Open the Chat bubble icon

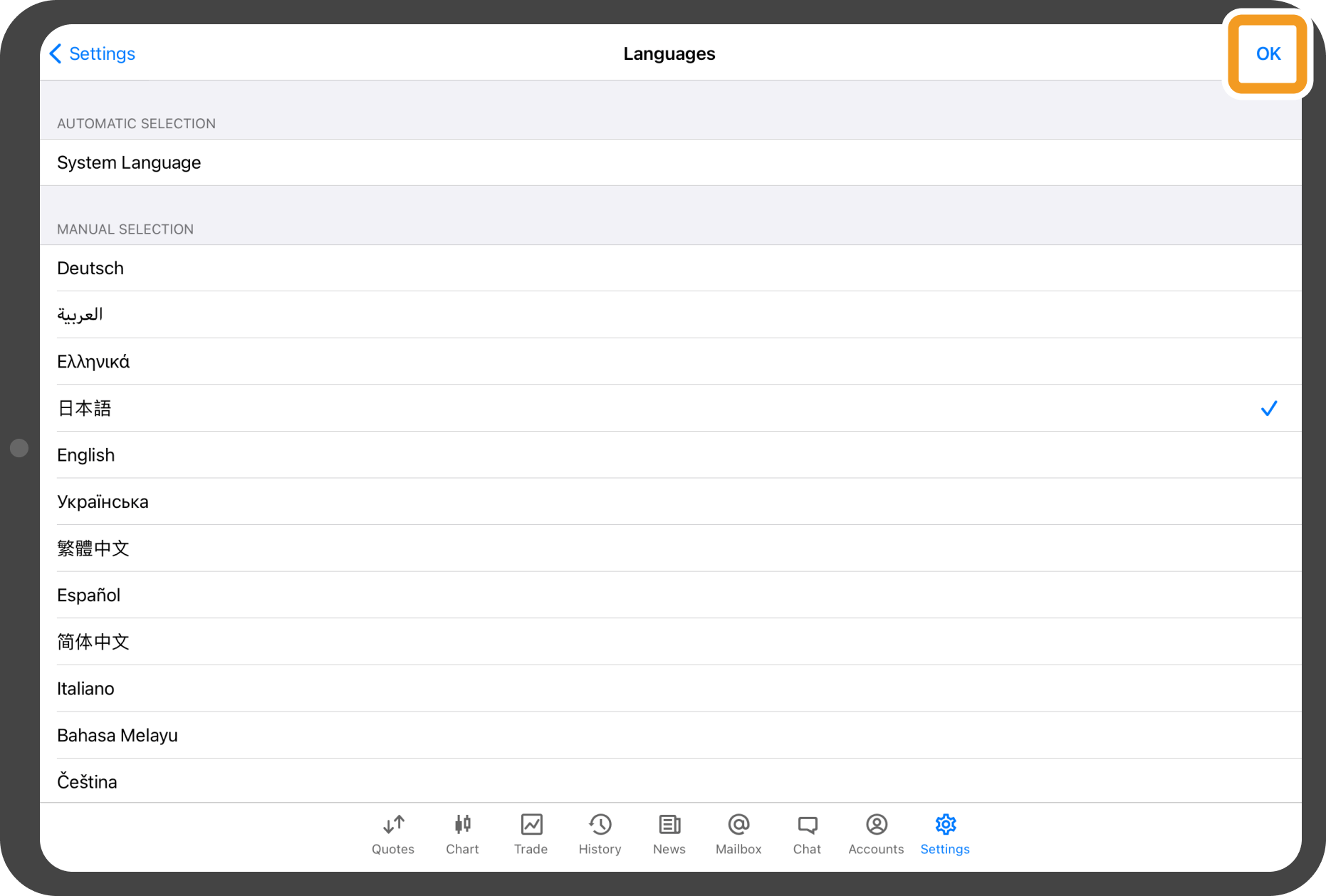click(807, 825)
